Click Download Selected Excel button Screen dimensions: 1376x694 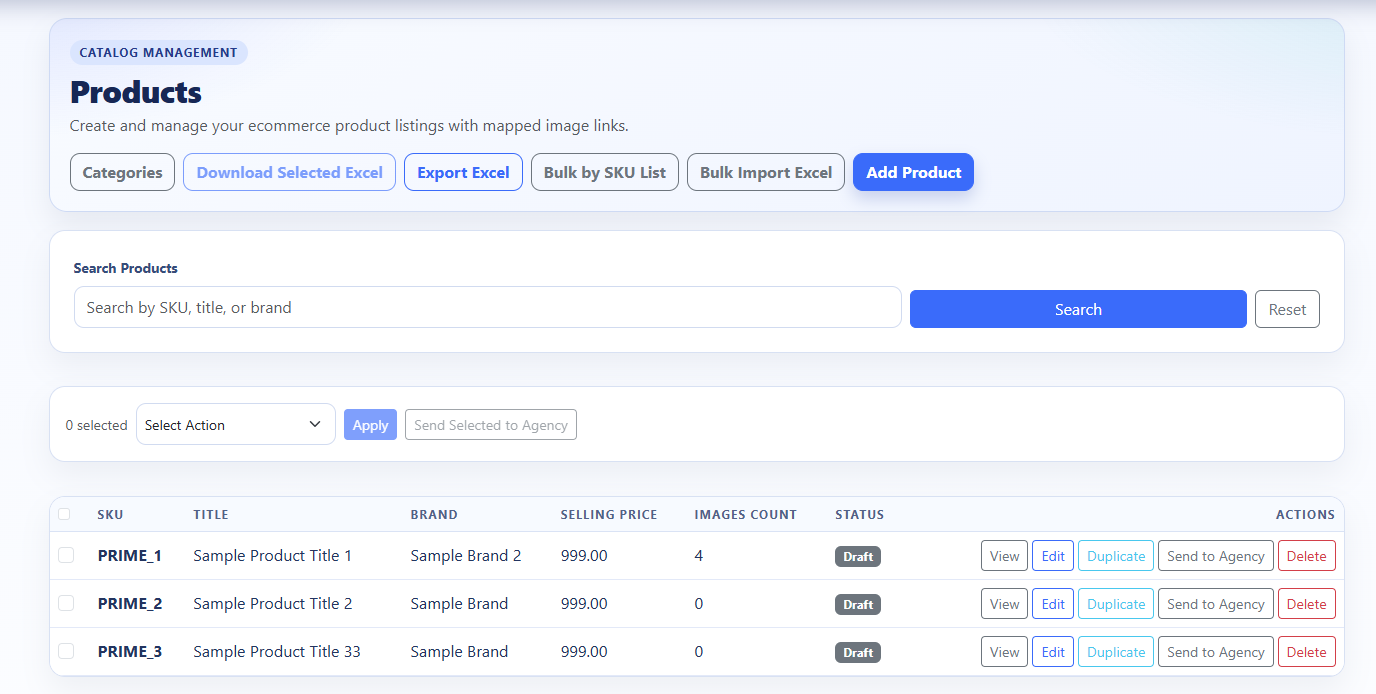coord(289,172)
